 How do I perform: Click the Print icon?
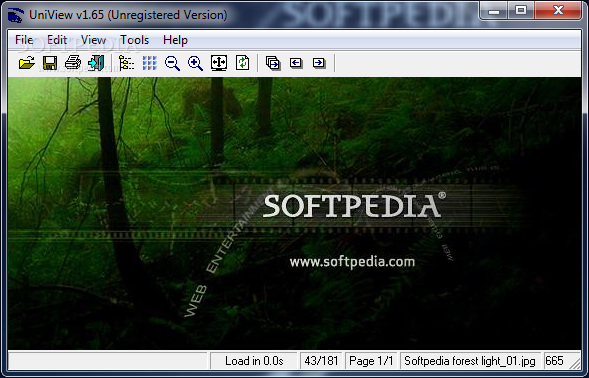tap(73, 63)
